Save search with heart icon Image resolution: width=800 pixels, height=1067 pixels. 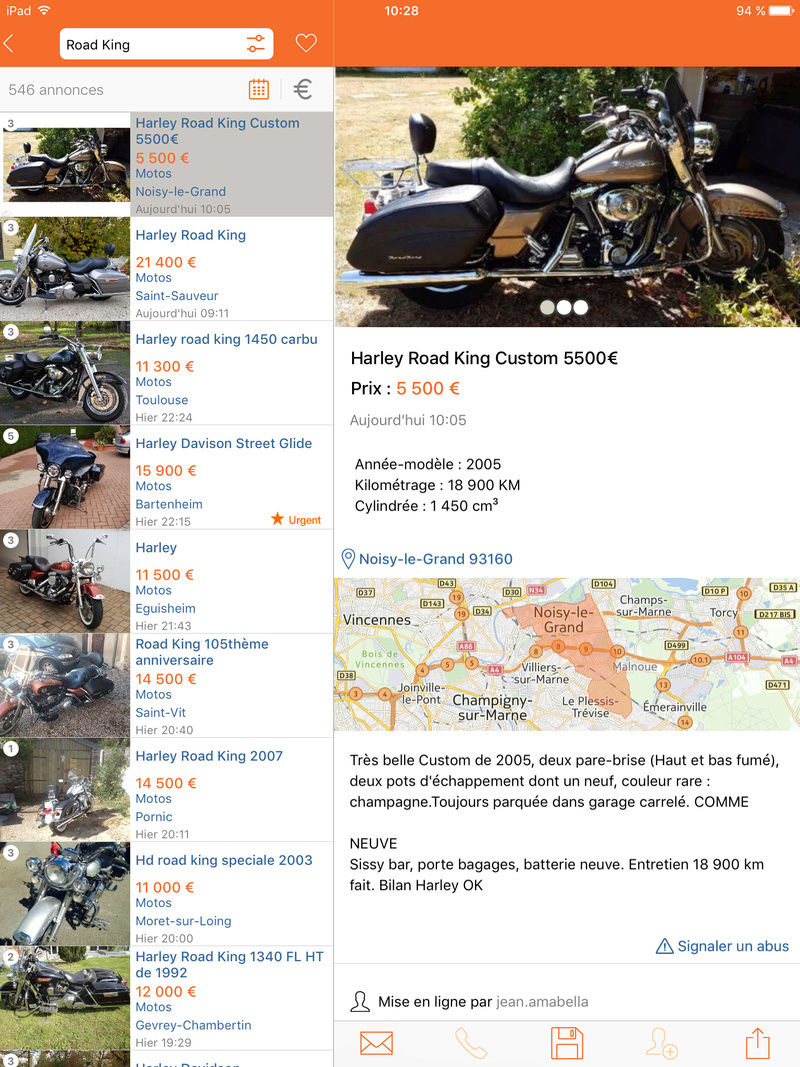306,44
